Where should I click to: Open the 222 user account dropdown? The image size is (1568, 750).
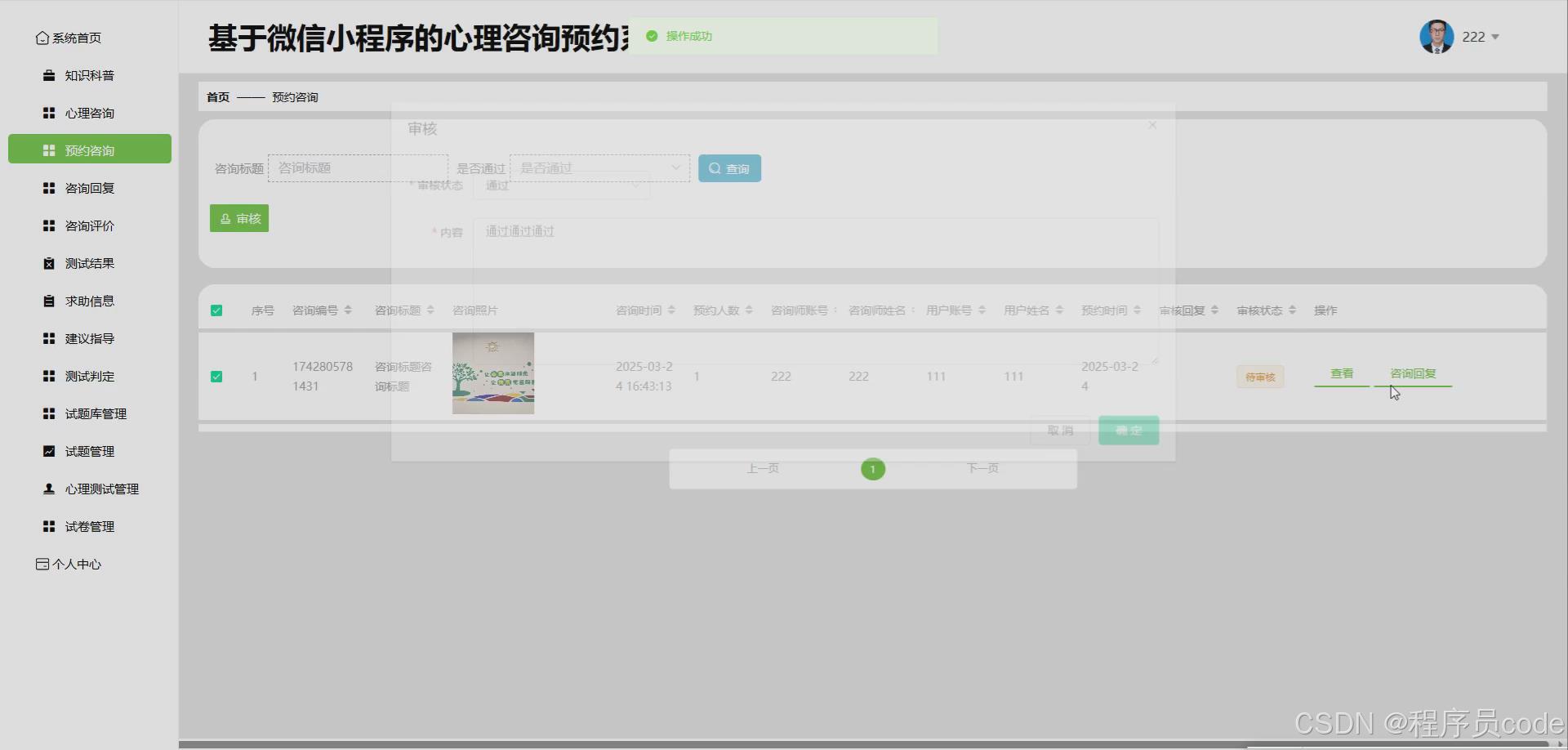coord(1479,36)
